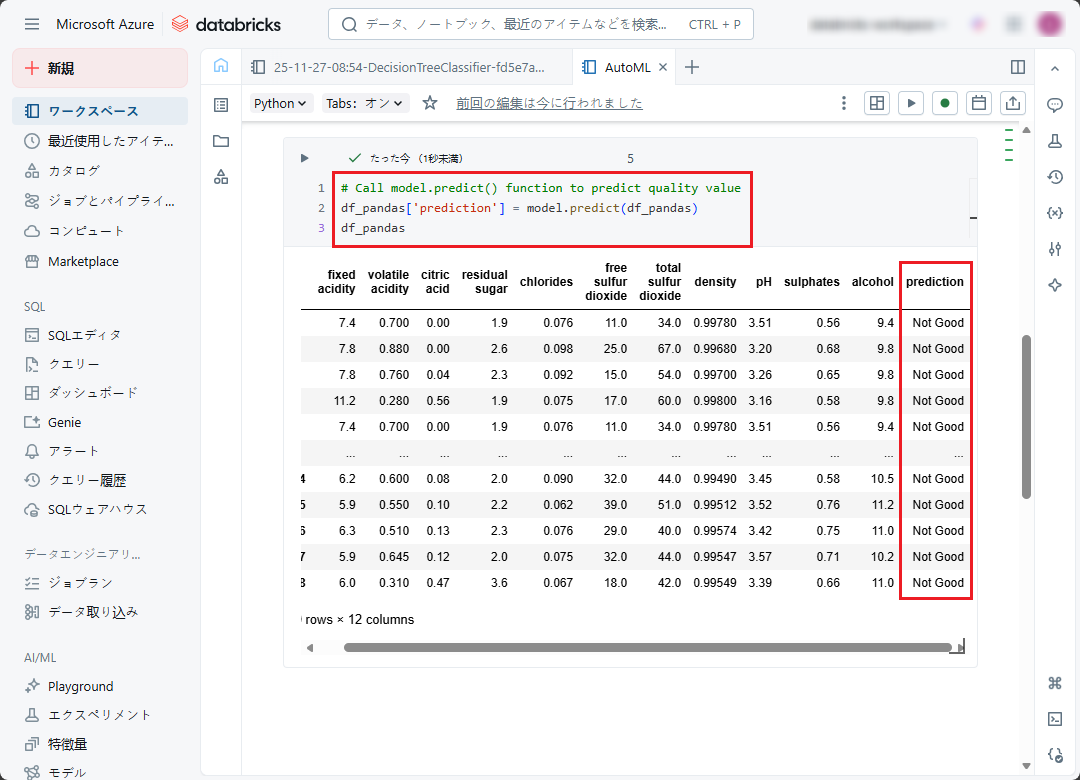Open the Assistant sparkle icon
The height and width of the screenshot is (780, 1080).
coord(1054,285)
